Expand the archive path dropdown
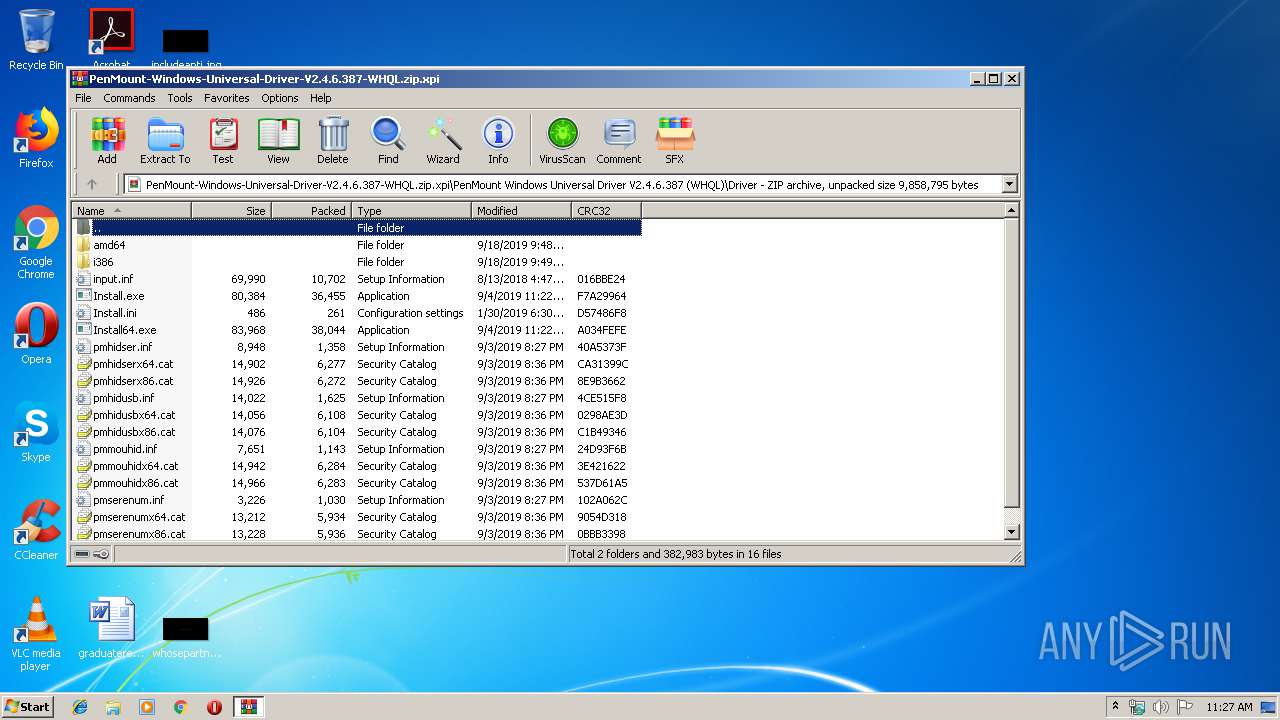 (1009, 184)
